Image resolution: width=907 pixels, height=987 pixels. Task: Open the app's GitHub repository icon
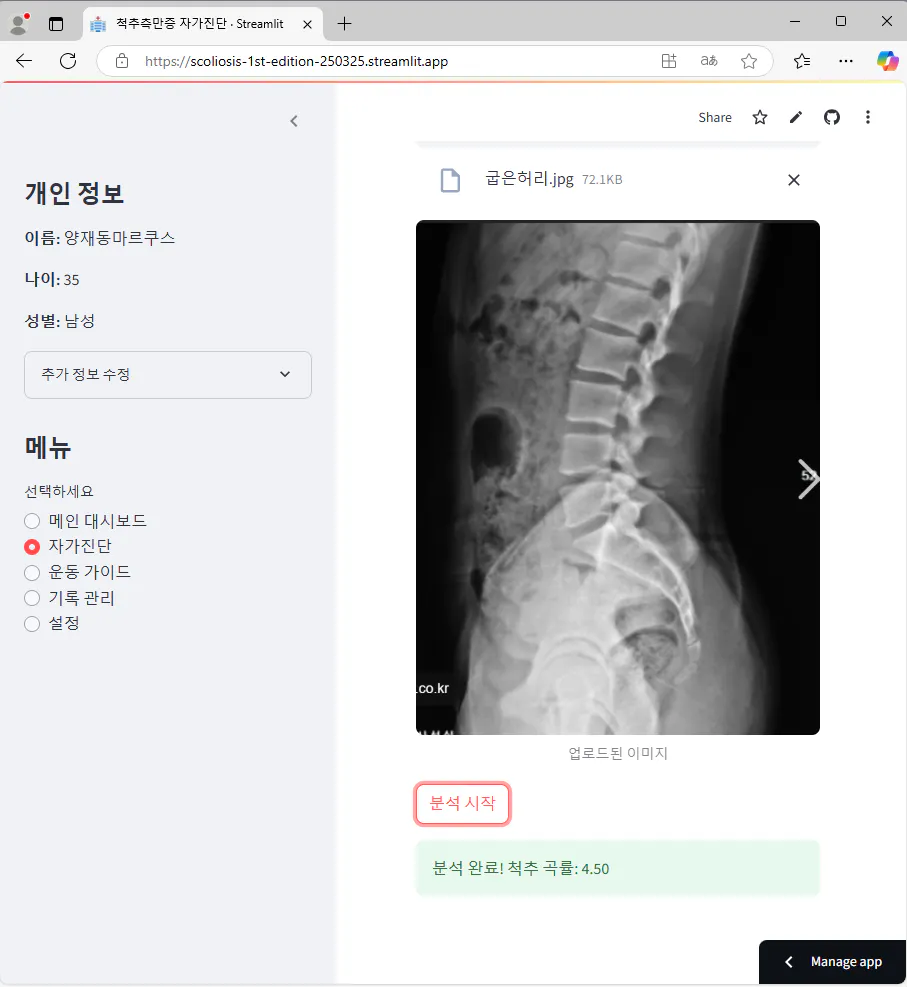[x=831, y=117]
